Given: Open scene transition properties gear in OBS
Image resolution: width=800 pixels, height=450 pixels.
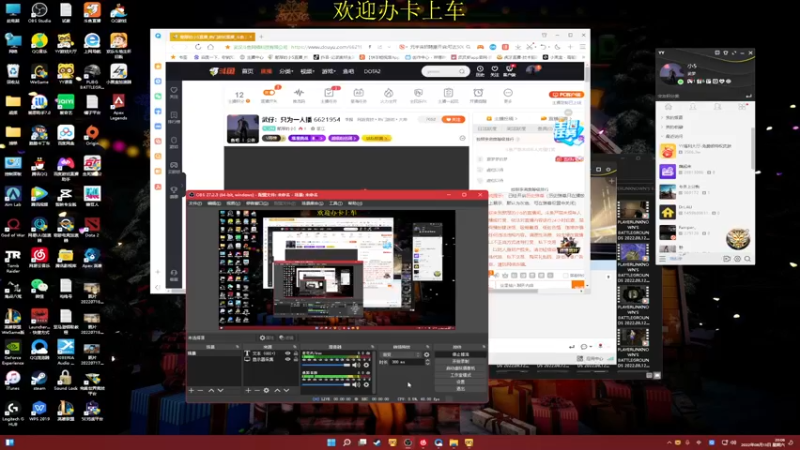Looking at the screenshot, I should pos(427,355).
